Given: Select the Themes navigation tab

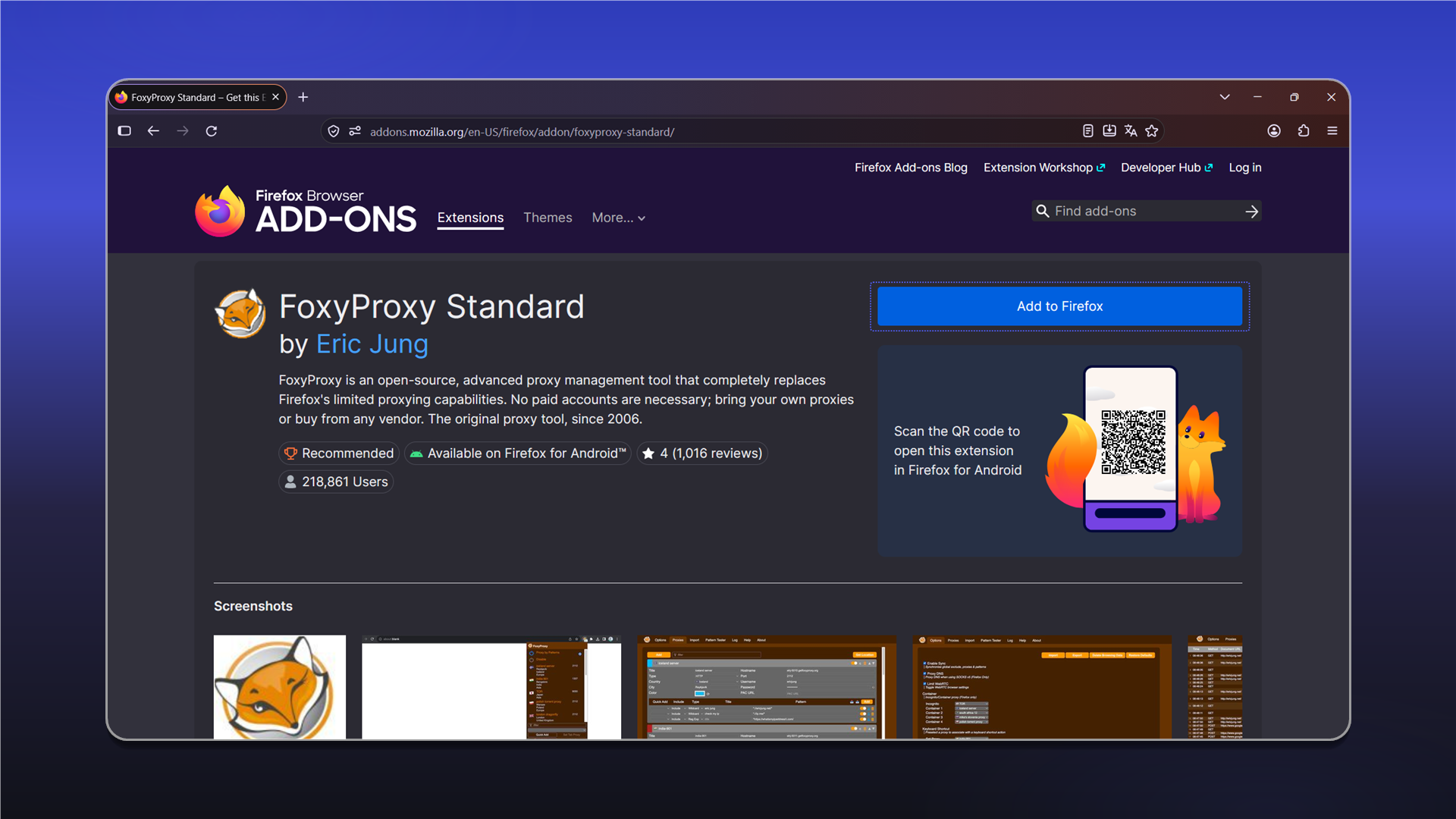Looking at the screenshot, I should (x=548, y=218).
